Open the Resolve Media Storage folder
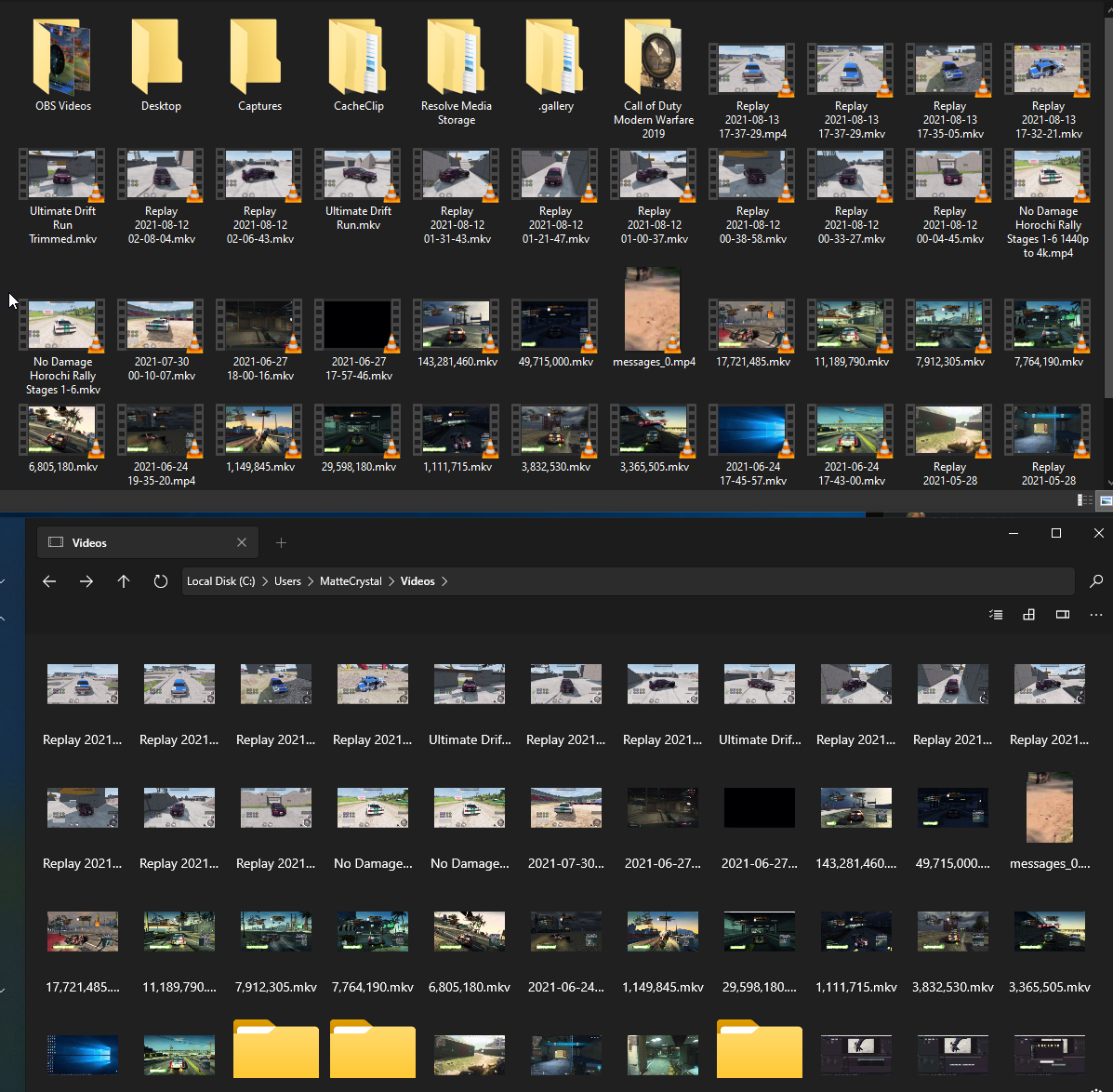Viewport: 1113px width, 1092px height. point(457,73)
